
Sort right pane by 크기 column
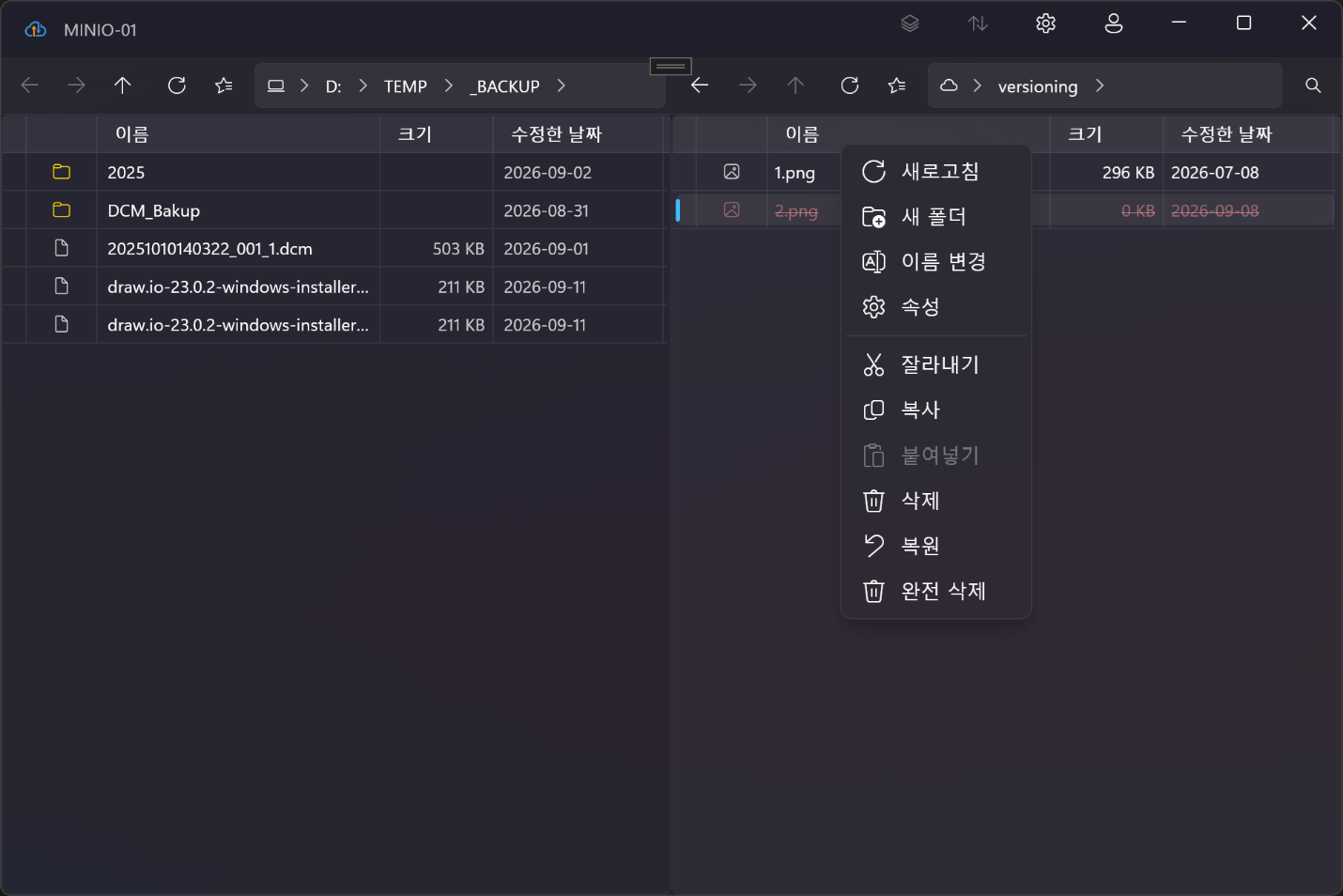pos(1106,134)
